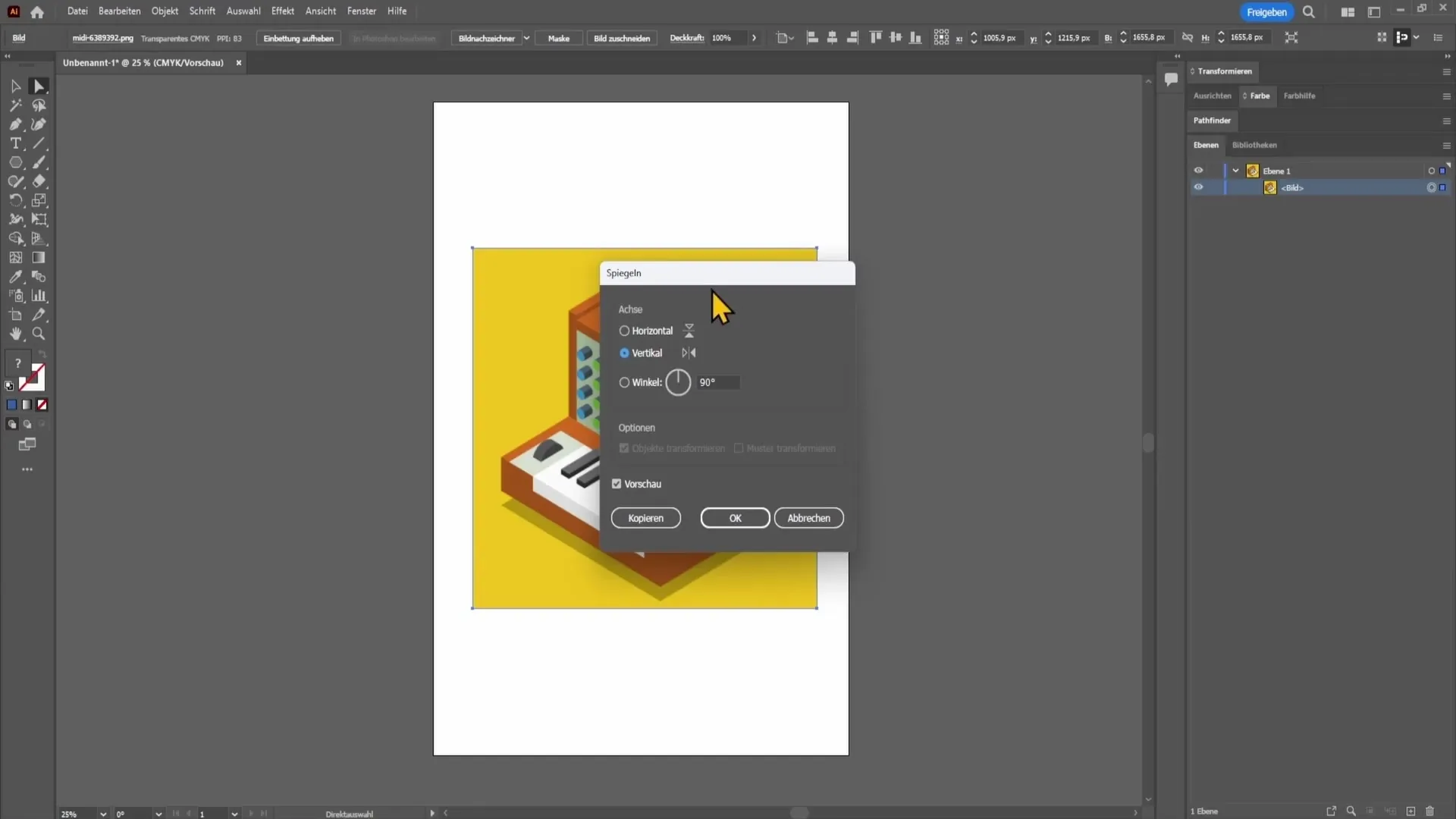Image resolution: width=1456 pixels, height=819 pixels.
Task: Open the Transformieren panel menu
Action: click(x=1446, y=72)
